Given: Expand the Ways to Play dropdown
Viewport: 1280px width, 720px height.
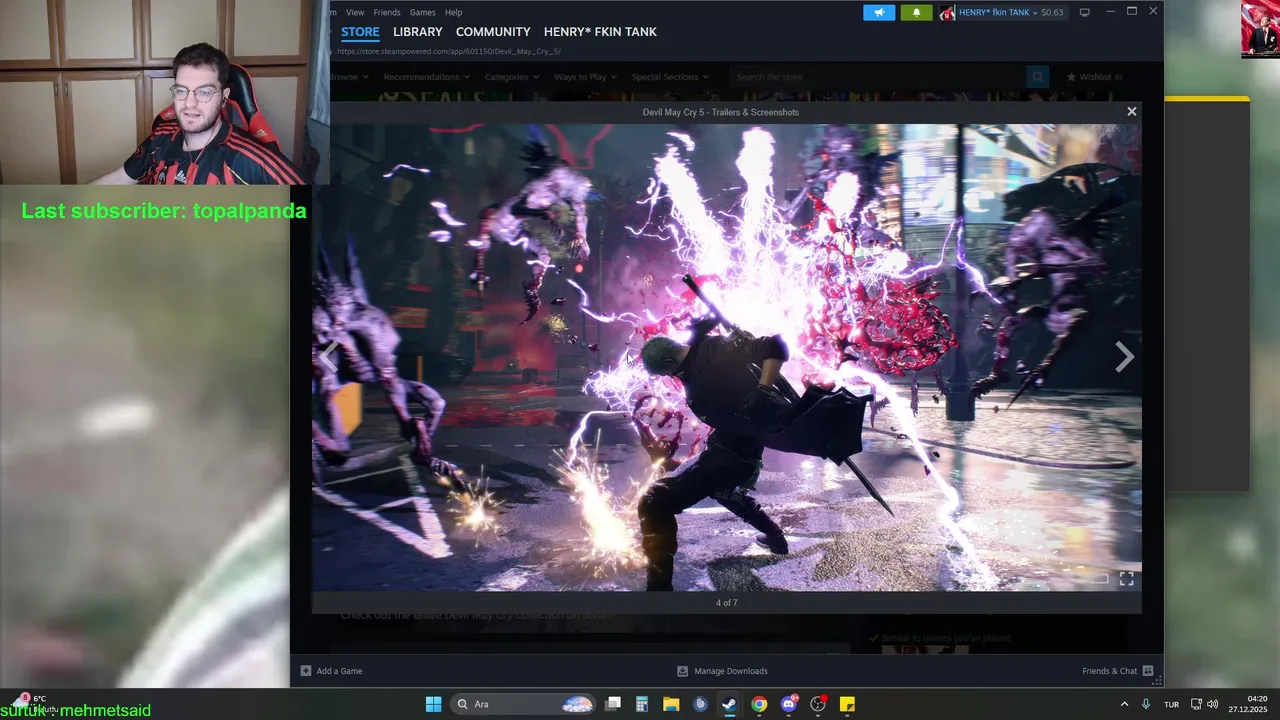Looking at the screenshot, I should [585, 77].
